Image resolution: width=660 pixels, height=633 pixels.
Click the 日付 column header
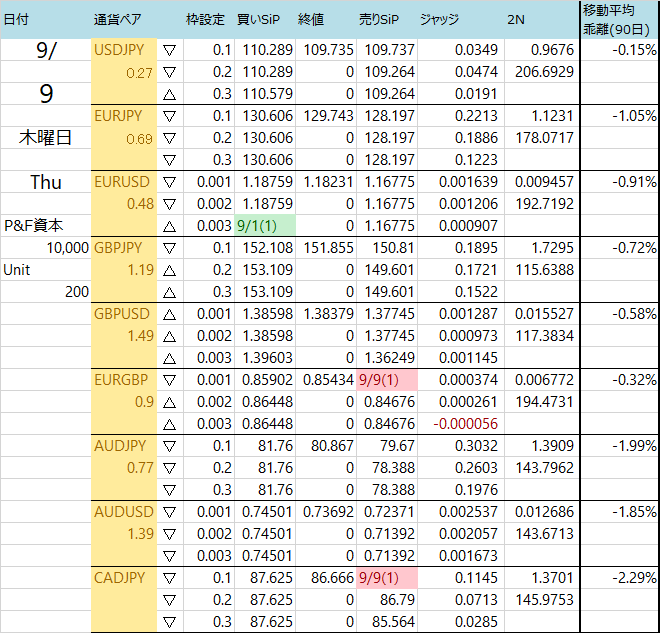[16, 19]
